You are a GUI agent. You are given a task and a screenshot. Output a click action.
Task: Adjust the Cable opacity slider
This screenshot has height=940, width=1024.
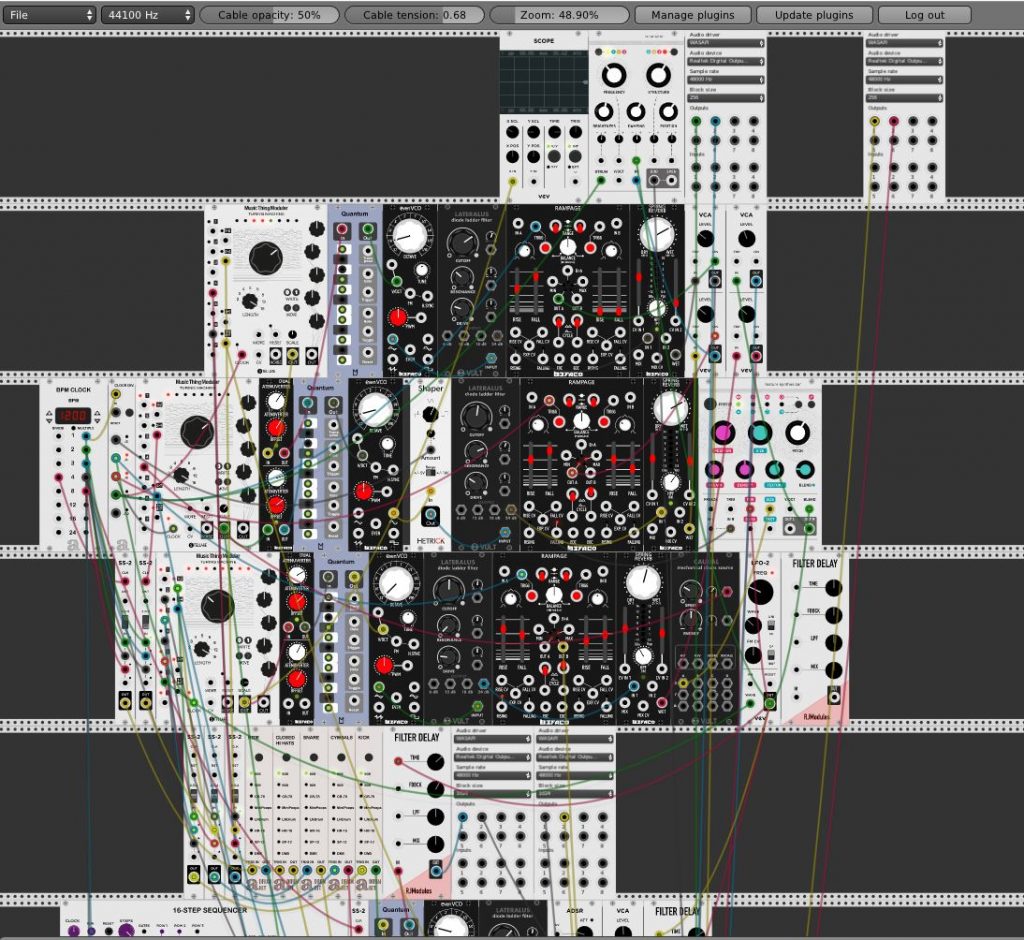[269, 14]
